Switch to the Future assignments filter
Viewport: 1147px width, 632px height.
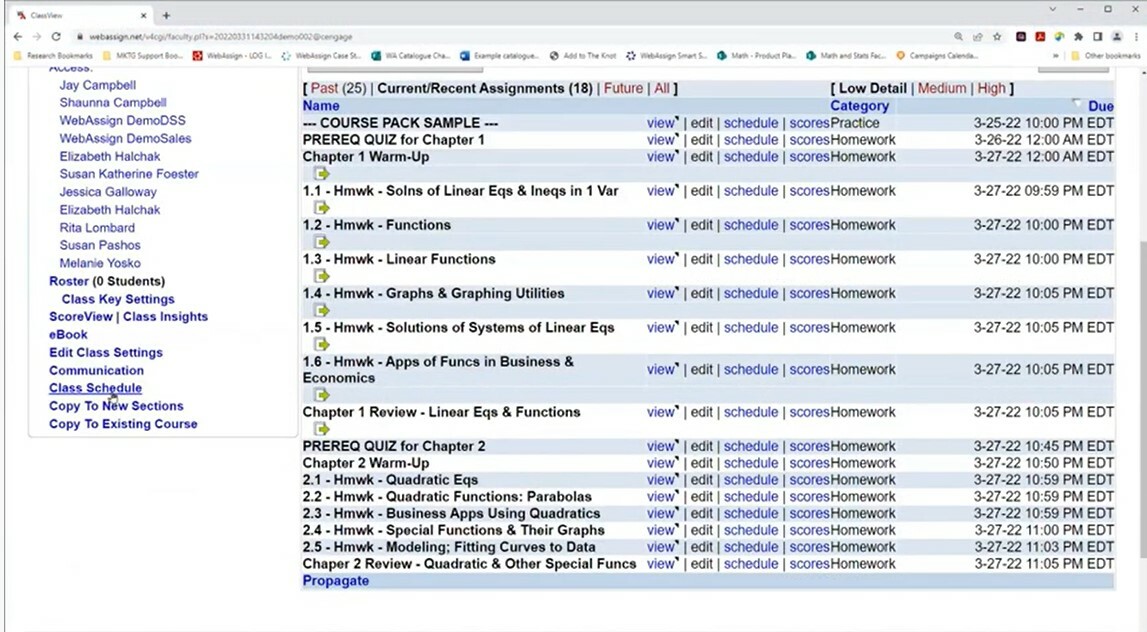tap(622, 88)
